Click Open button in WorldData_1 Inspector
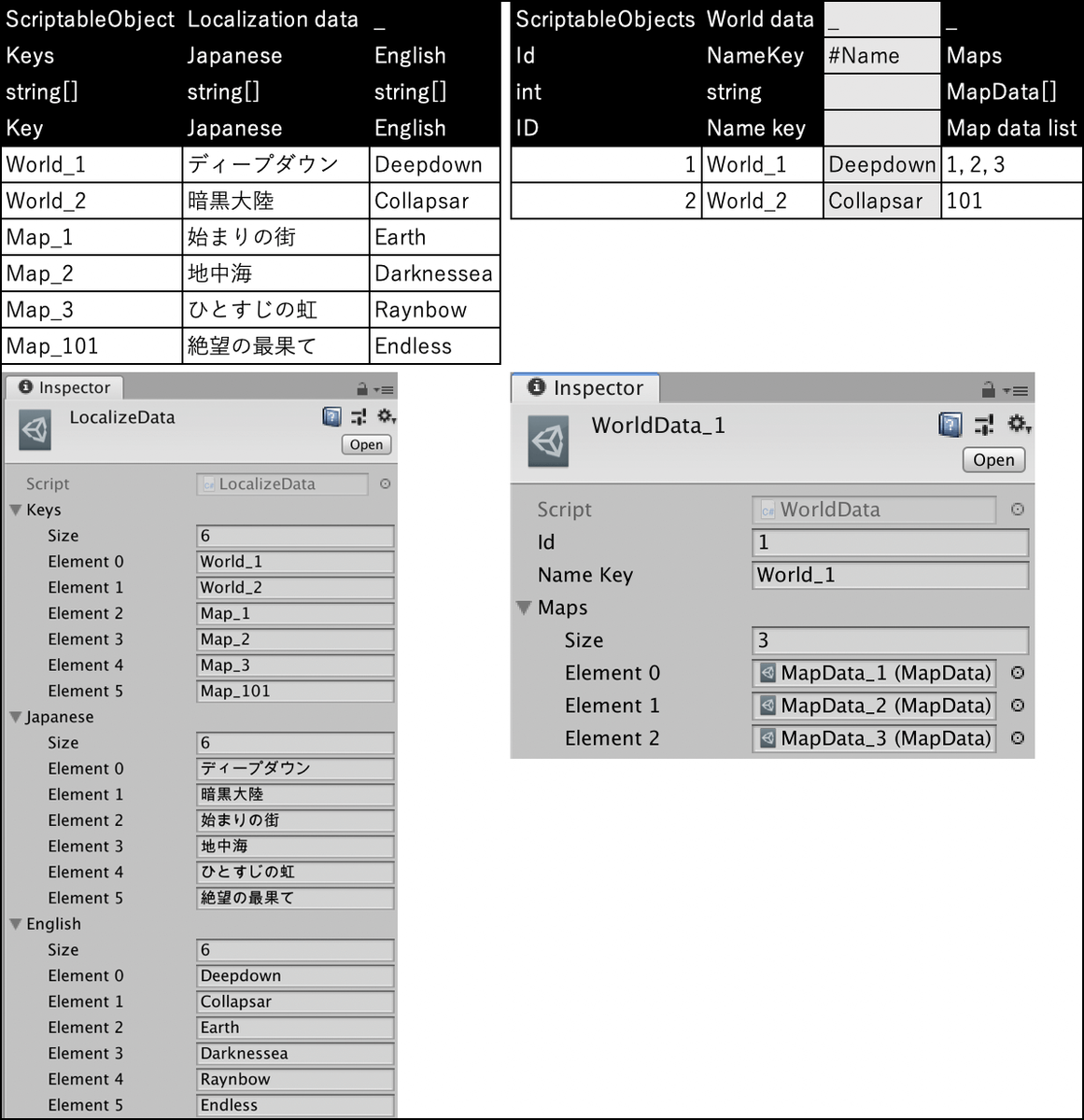The image size is (1084, 1120). coord(993,460)
